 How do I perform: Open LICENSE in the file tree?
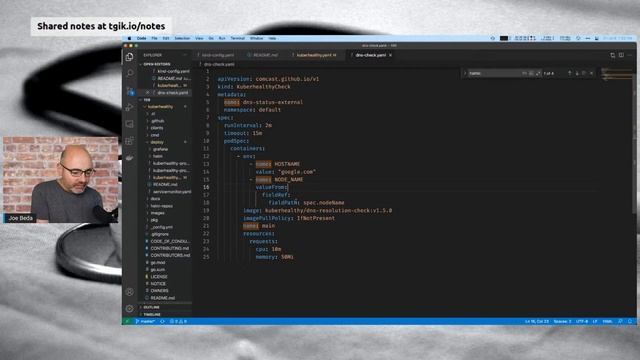click(x=159, y=277)
